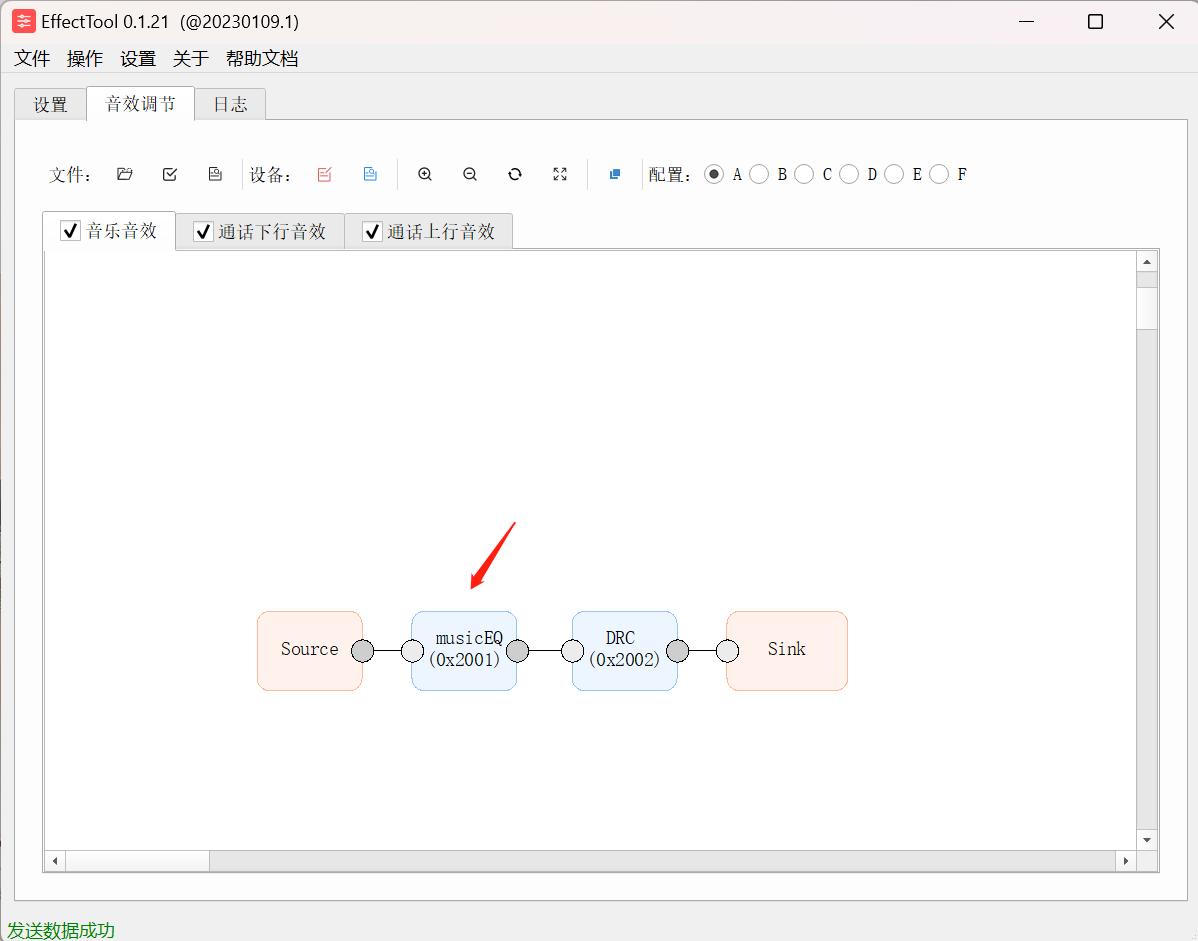Click the Sink node's input port
Image resolution: width=1198 pixels, height=941 pixels.
727,651
